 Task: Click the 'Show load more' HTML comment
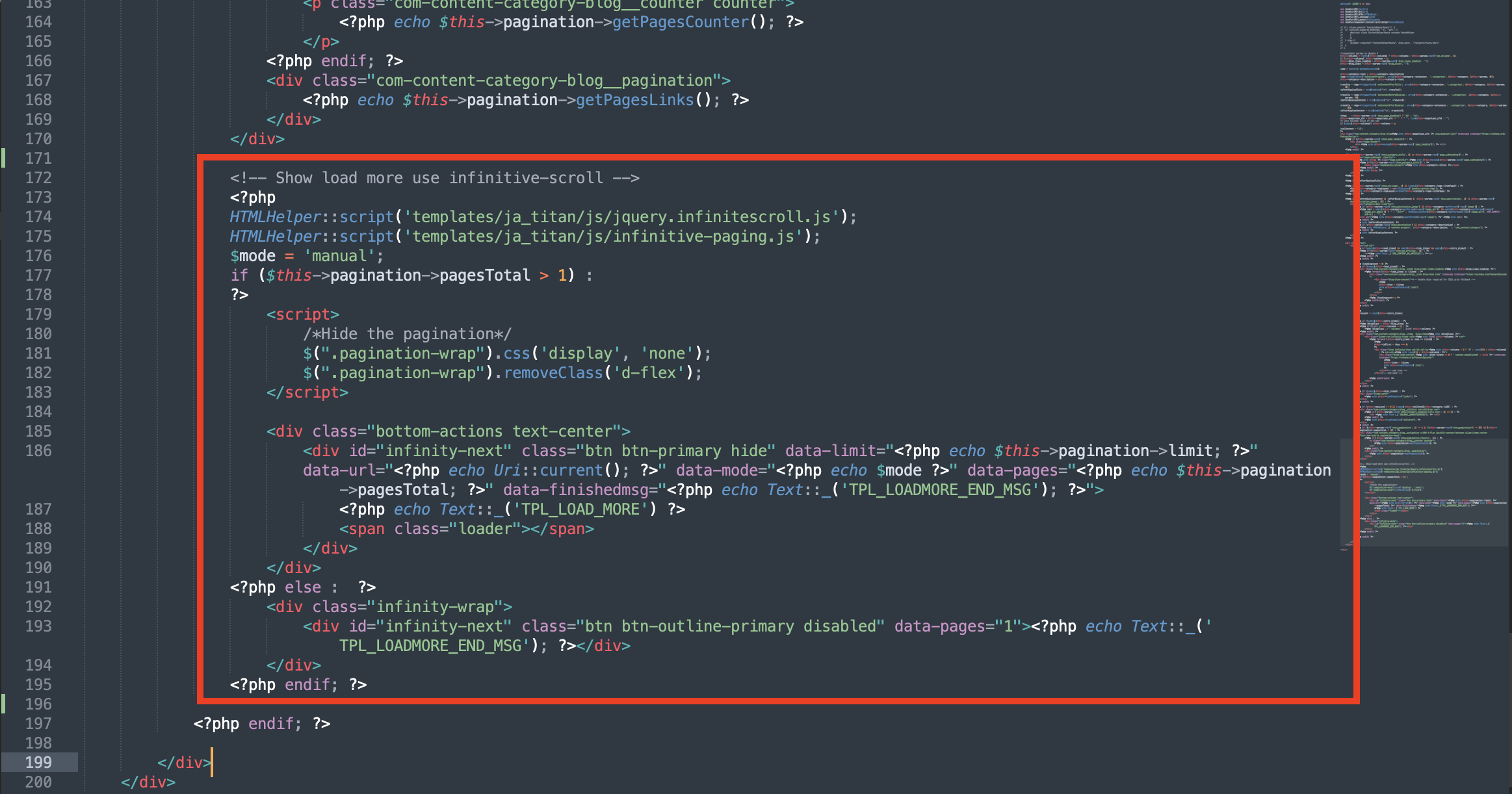coord(434,178)
